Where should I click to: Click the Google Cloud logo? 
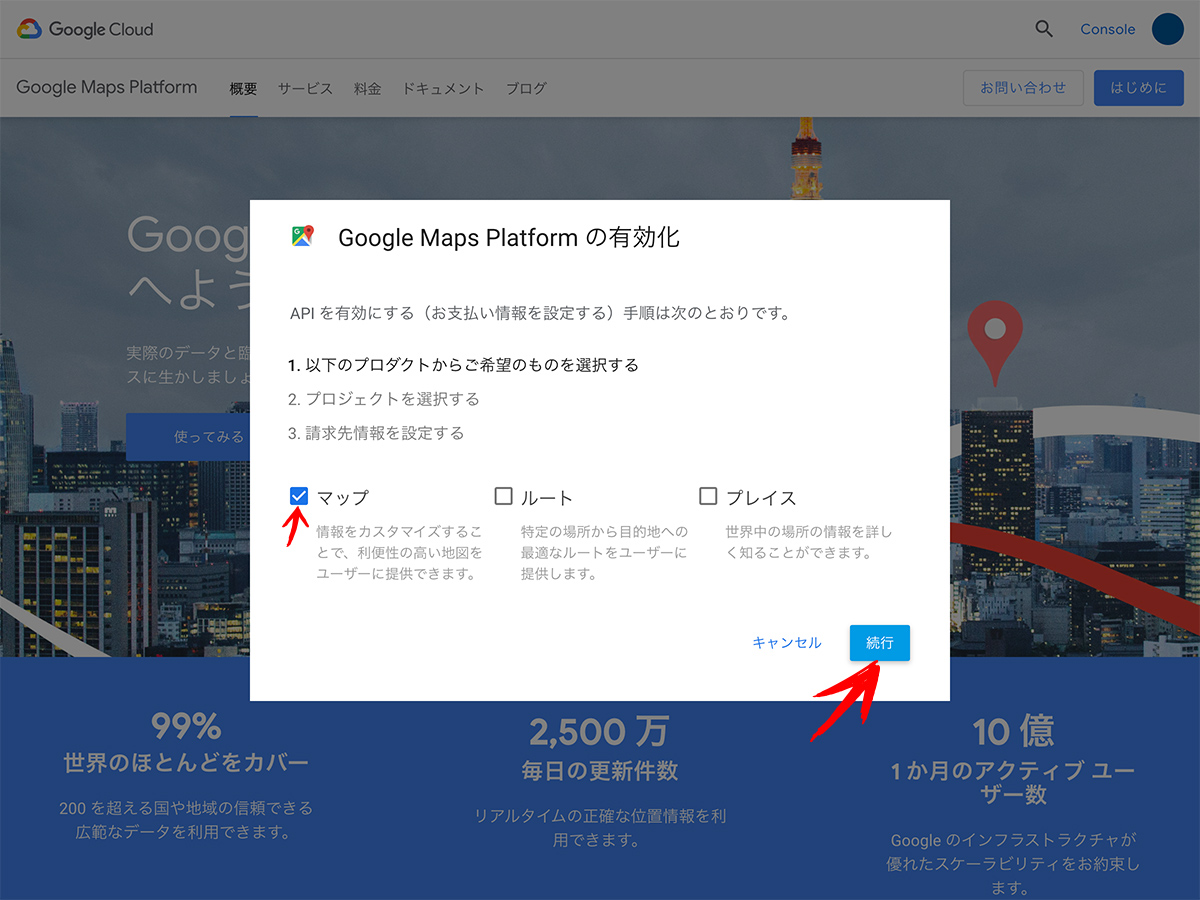[84, 29]
